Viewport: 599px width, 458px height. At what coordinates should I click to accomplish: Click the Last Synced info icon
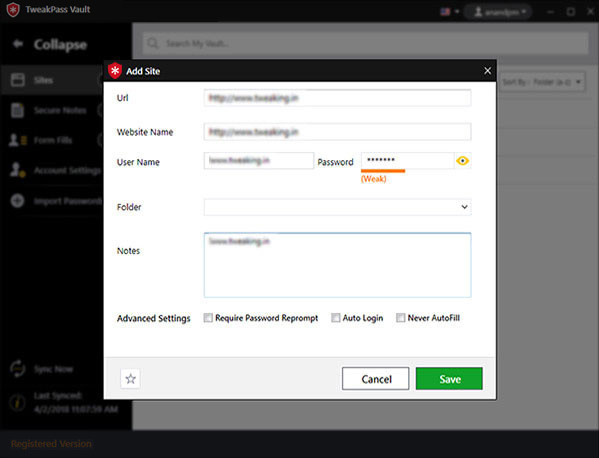click(18, 402)
